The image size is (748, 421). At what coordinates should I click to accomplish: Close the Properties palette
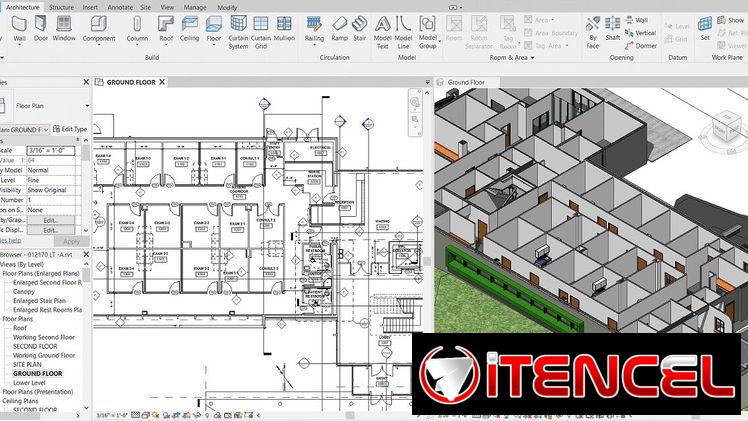[86, 82]
